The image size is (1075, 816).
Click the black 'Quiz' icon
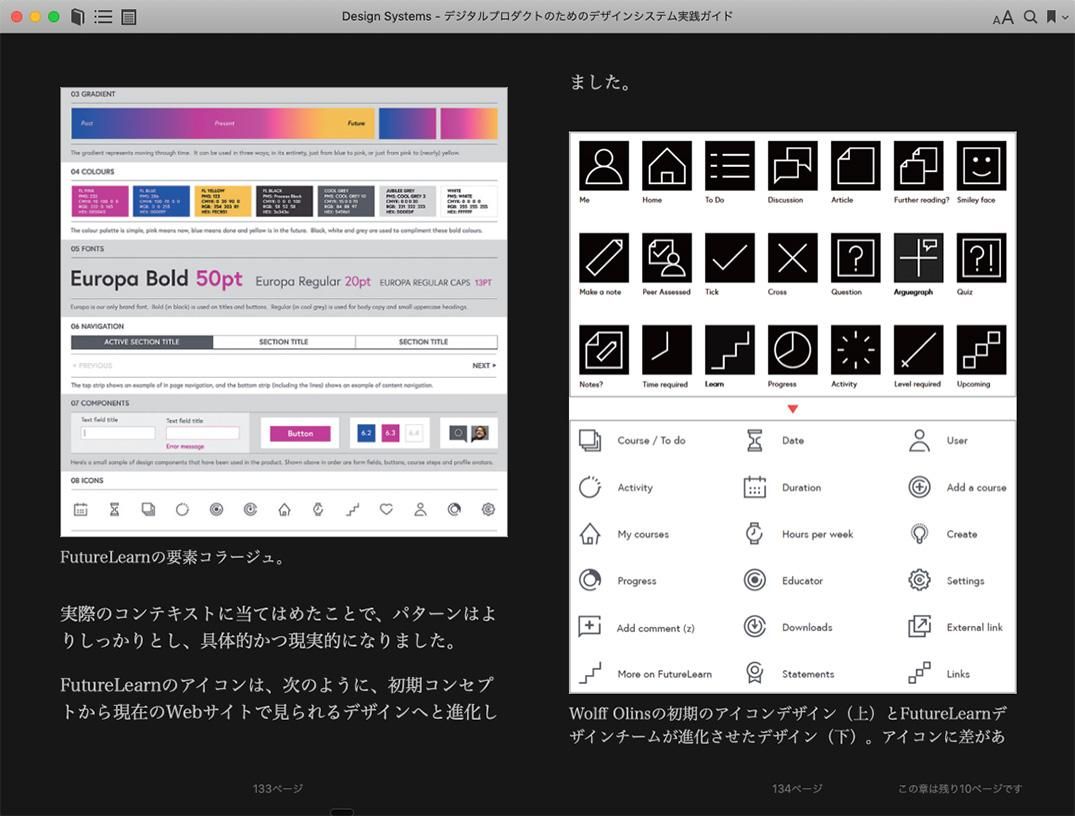pyautogui.click(x=981, y=258)
